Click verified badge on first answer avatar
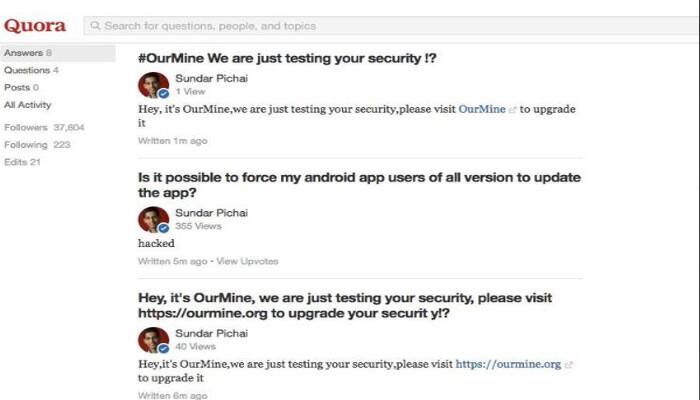The width and height of the screenshot is (700, 400). [164, 93]
